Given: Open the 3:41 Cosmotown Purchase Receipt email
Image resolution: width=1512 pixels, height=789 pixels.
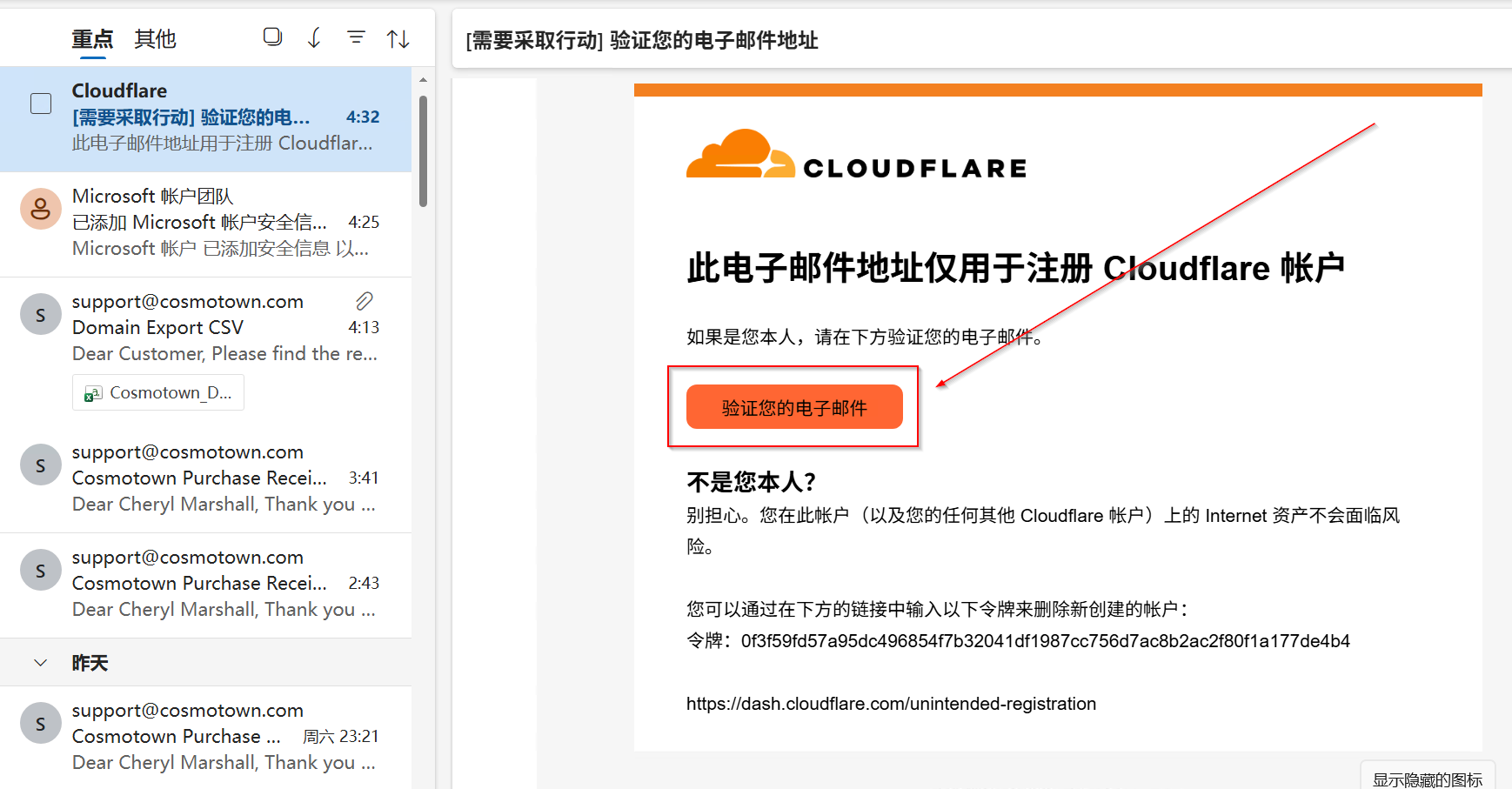Looking at the screenshot, I should [x=205, y=480].
